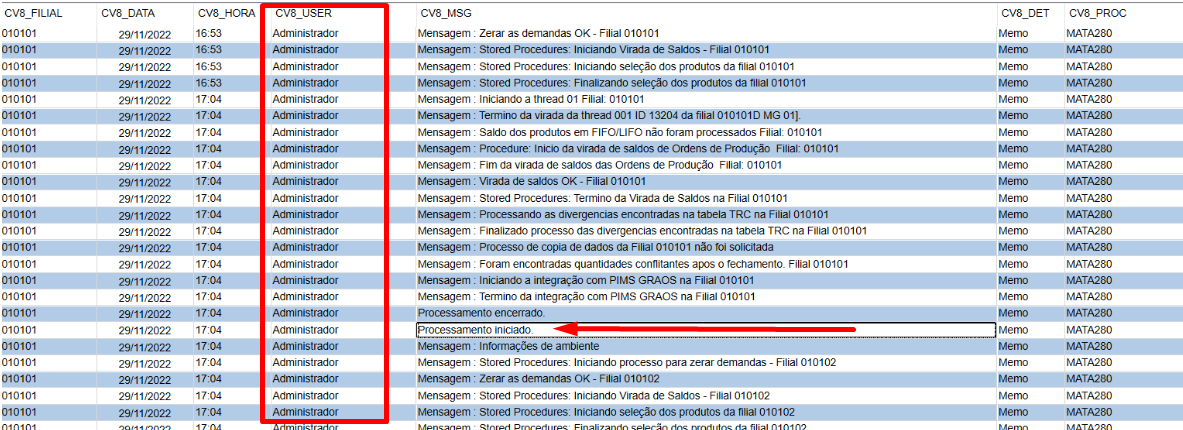This screenshot has height=430, width=1183.
Task: Select the CV8_DET column header
Action: (1025, 14)
